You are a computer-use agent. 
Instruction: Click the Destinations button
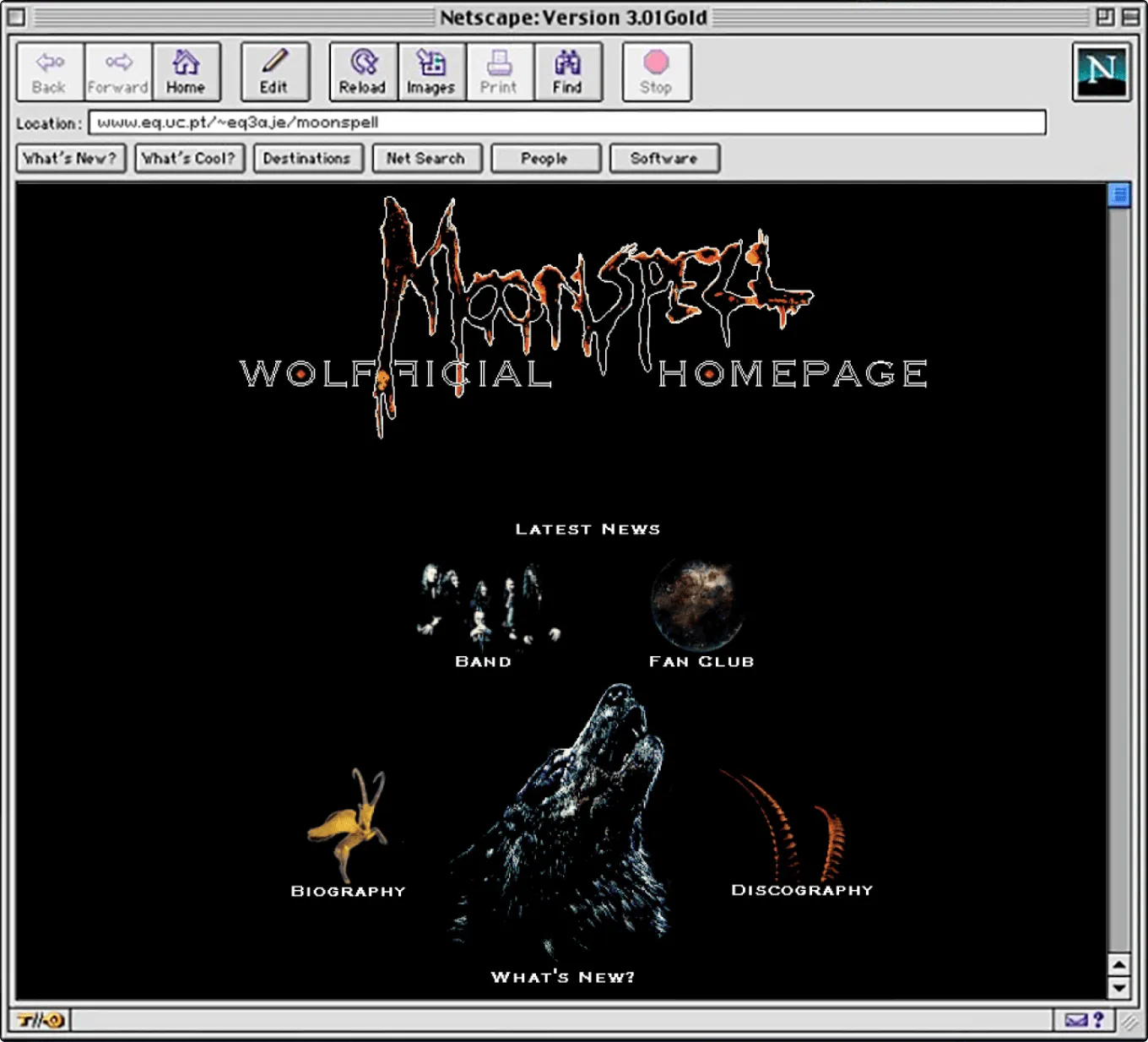coord(308,159)
